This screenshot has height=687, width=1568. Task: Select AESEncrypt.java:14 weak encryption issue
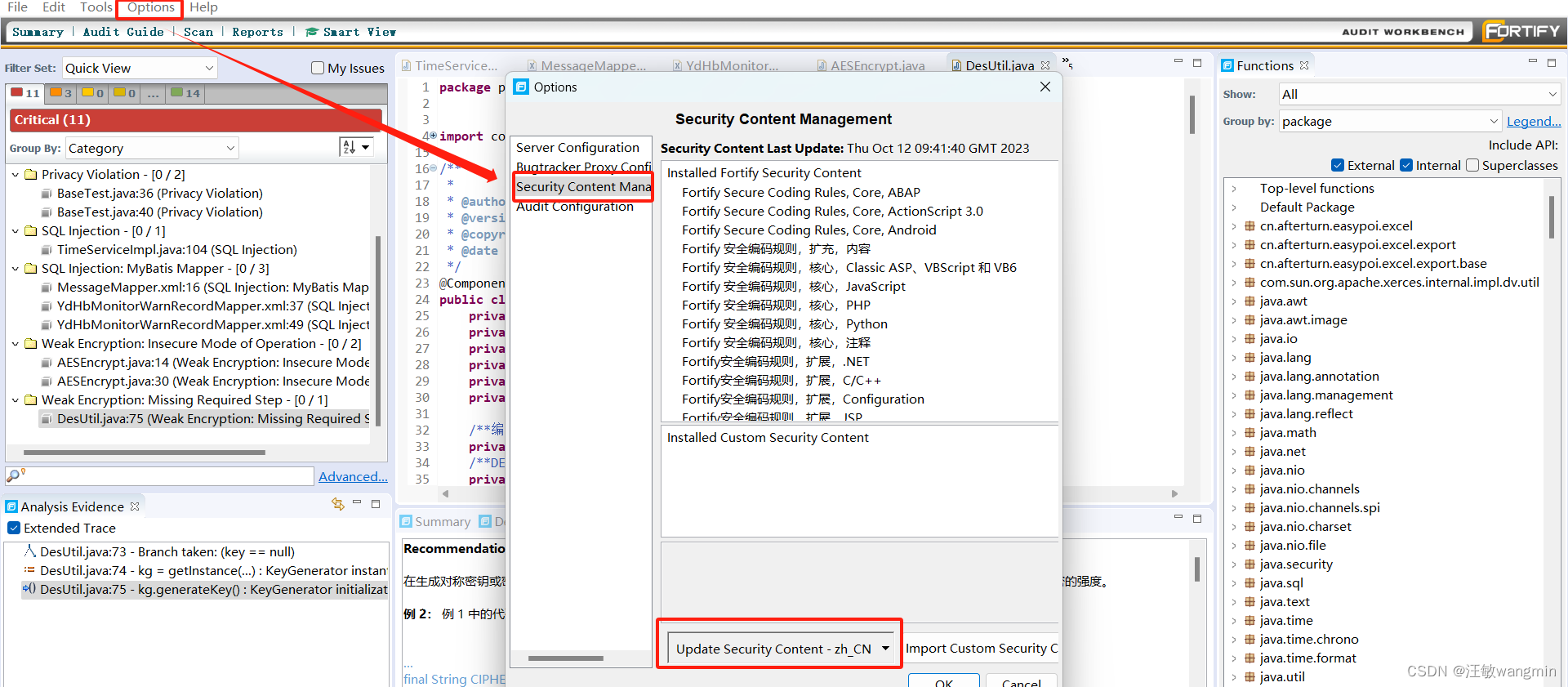click(x=205, y=362)
